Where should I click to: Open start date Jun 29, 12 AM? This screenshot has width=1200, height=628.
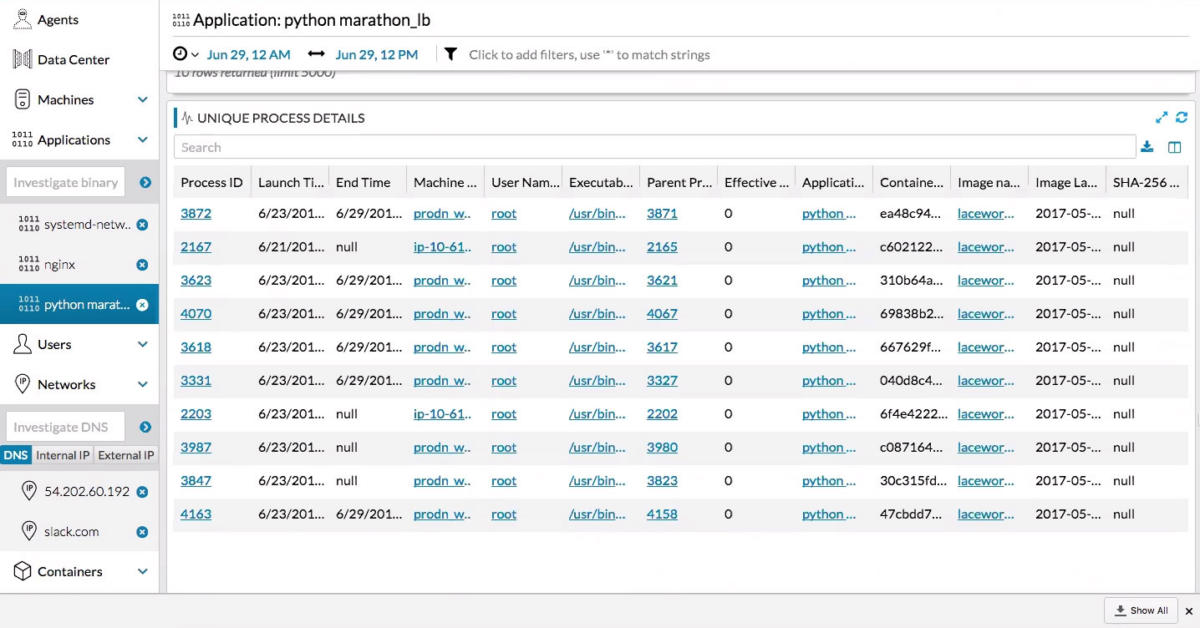[x=248, y=54]
